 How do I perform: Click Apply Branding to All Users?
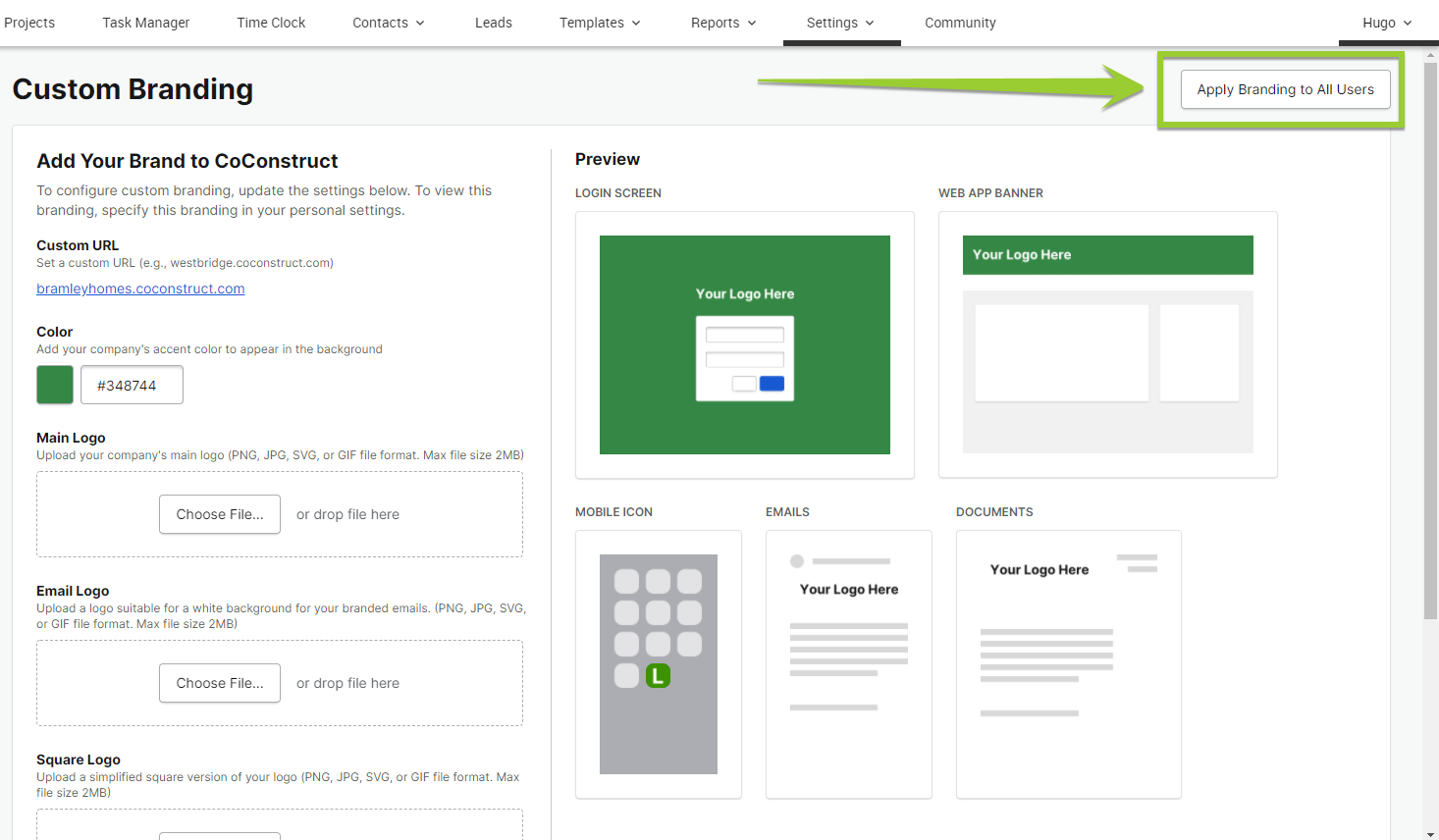point(1285,89)
